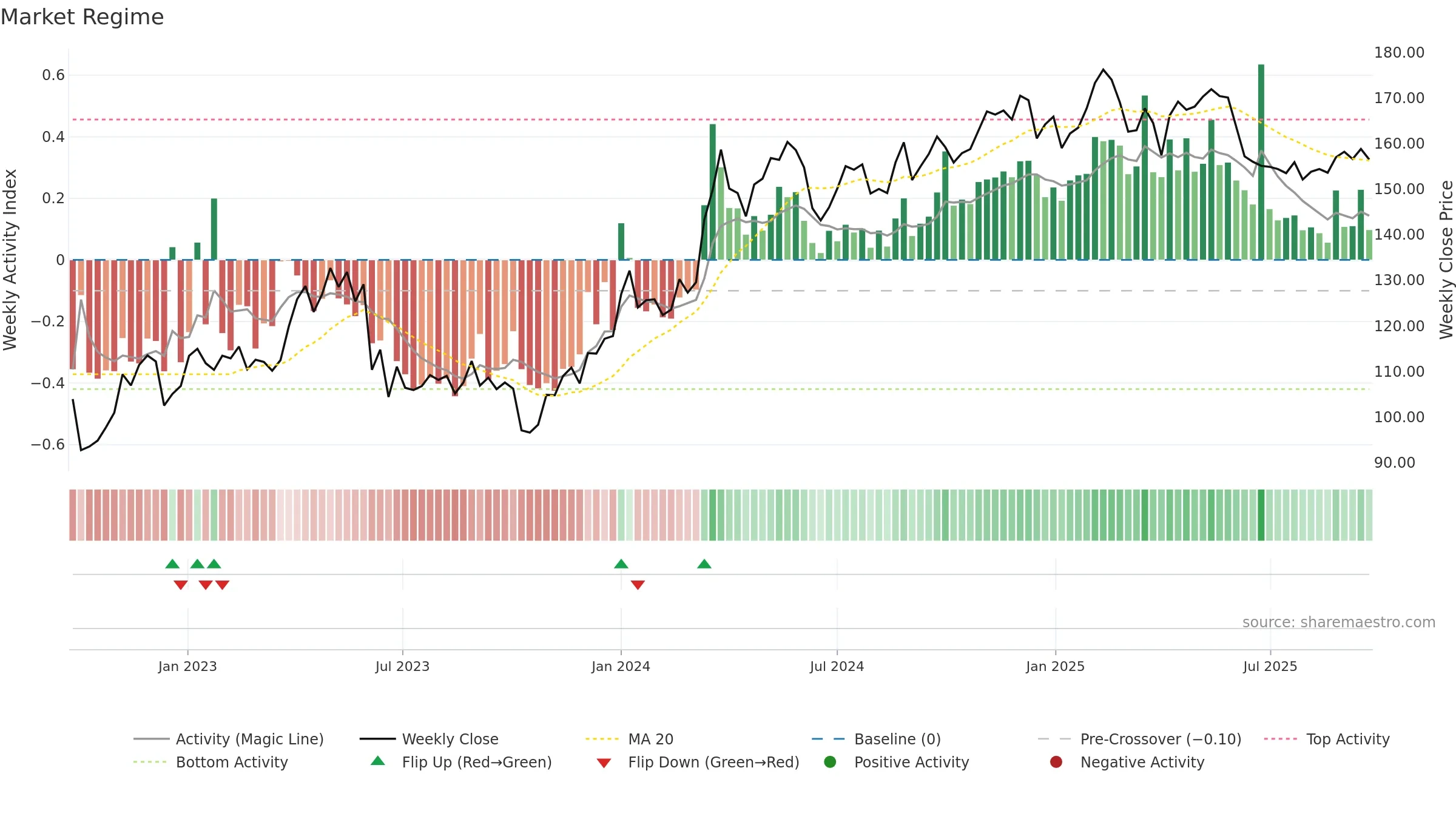Click the Jul 2024 x-axis label
1456x819 pixels.
pos(837,666)
